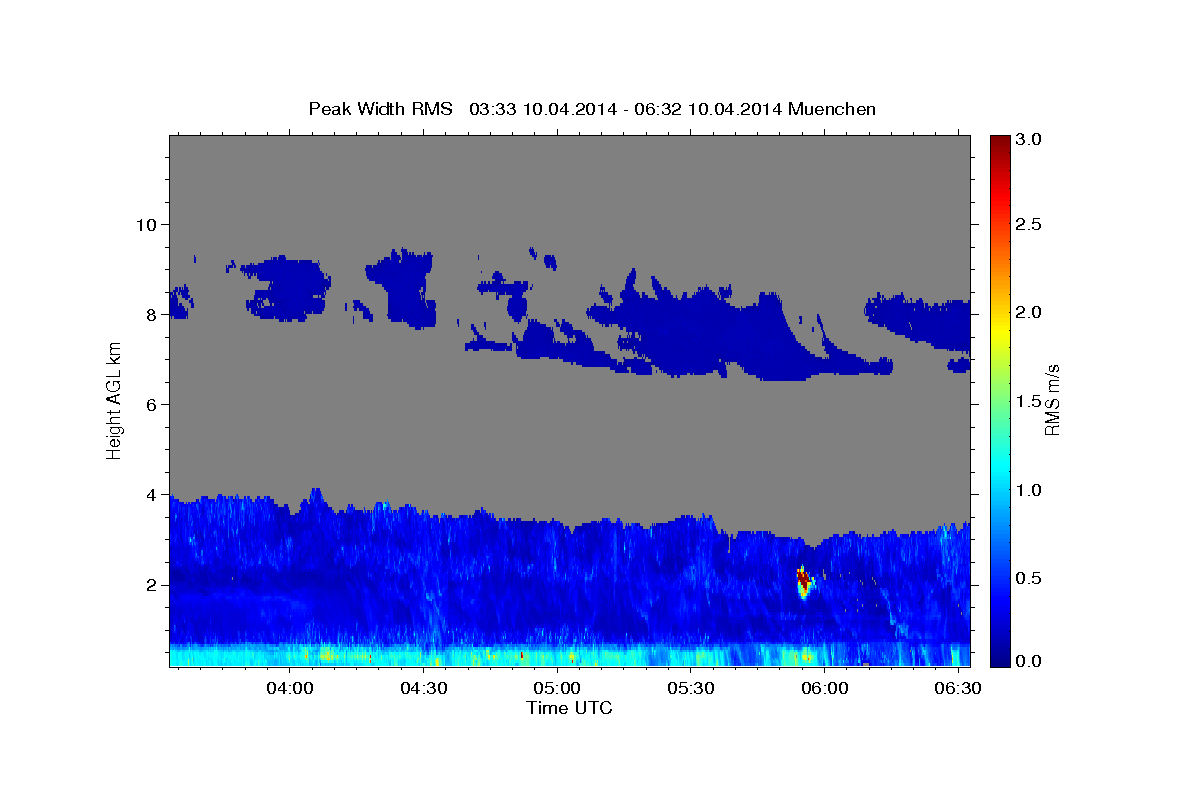
Task: Click the 'Time UTC' axis title
Action: (569, 708)
